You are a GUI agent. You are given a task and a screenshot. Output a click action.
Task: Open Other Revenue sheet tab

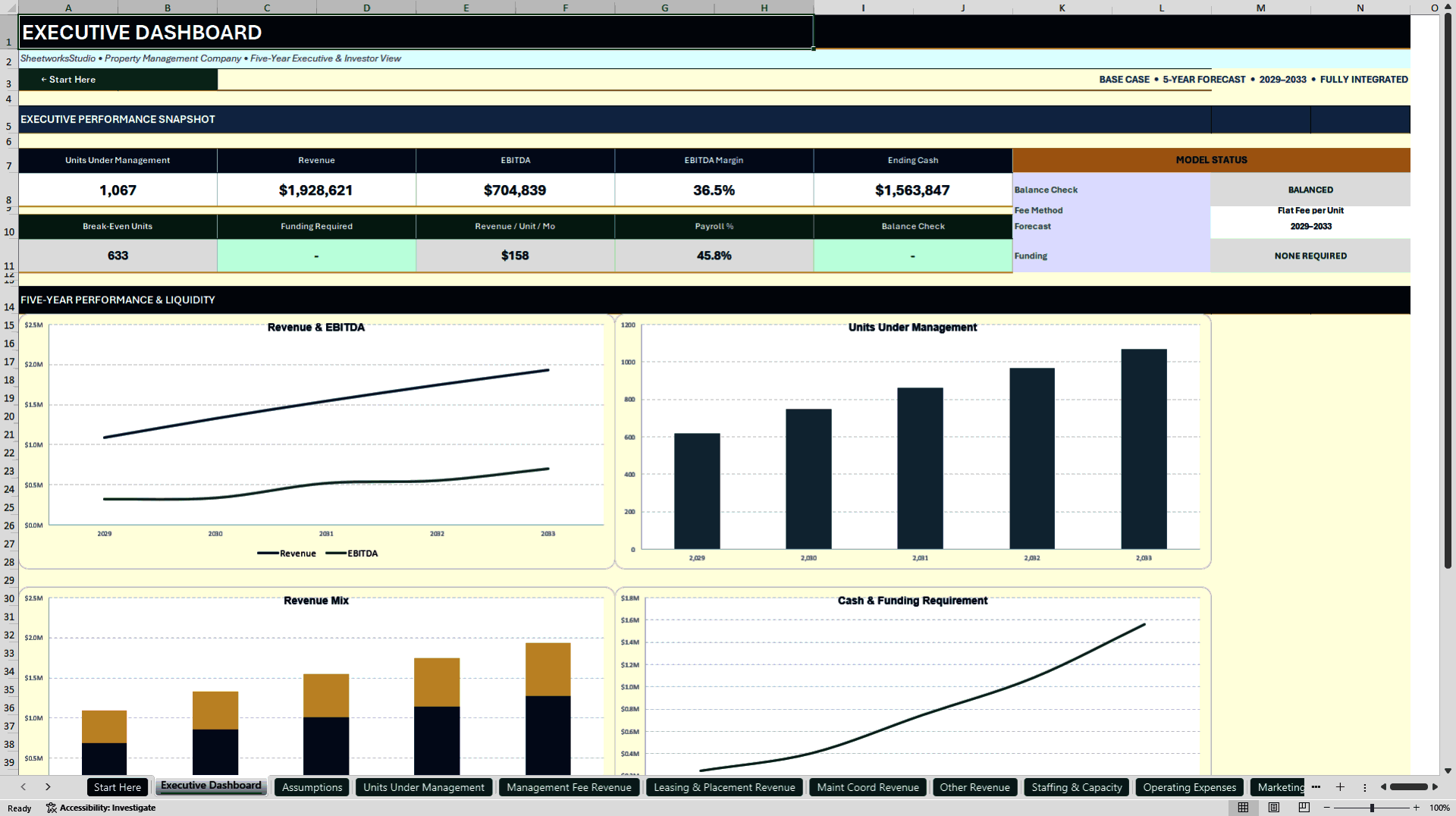pyautogui.click(x=974, y=787)
